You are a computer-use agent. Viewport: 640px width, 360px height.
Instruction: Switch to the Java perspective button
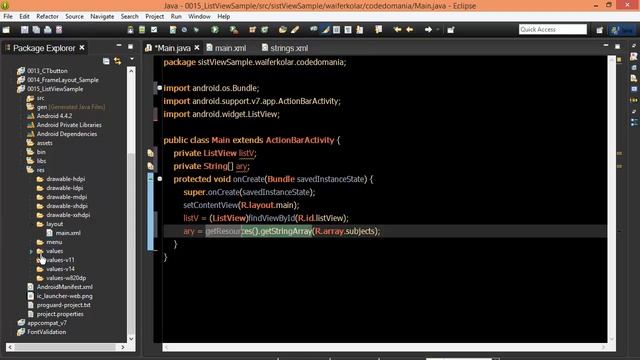click(622, 30)
